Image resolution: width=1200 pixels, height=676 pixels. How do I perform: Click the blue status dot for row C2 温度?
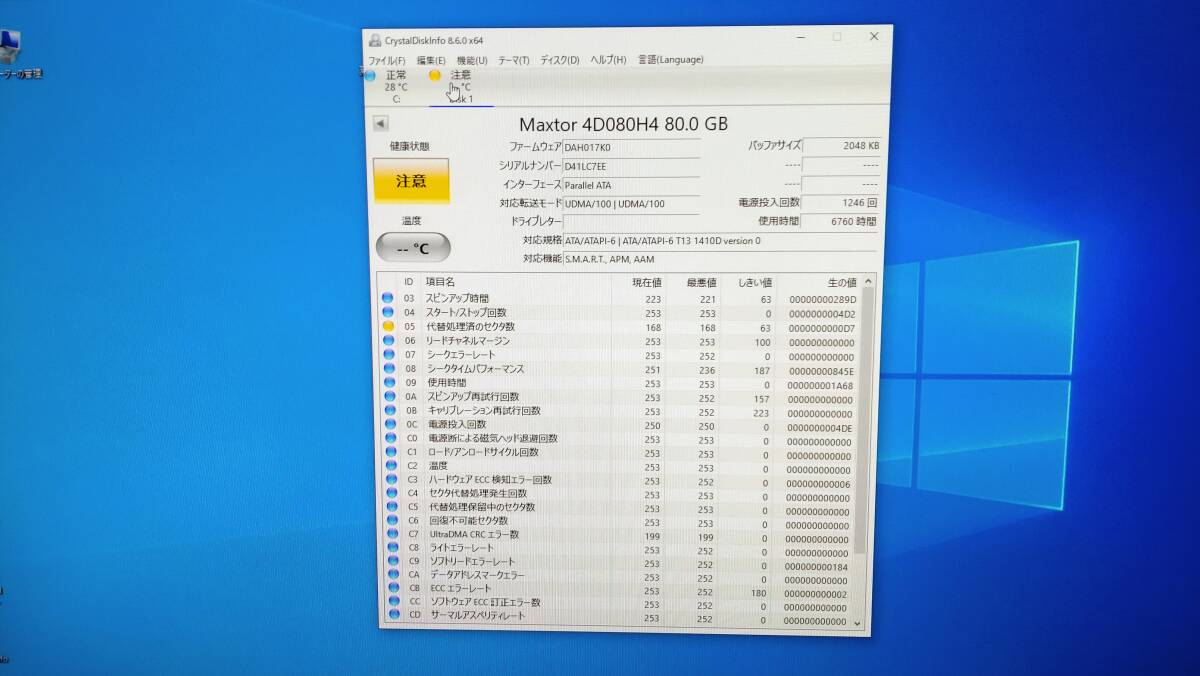[389, 466]
